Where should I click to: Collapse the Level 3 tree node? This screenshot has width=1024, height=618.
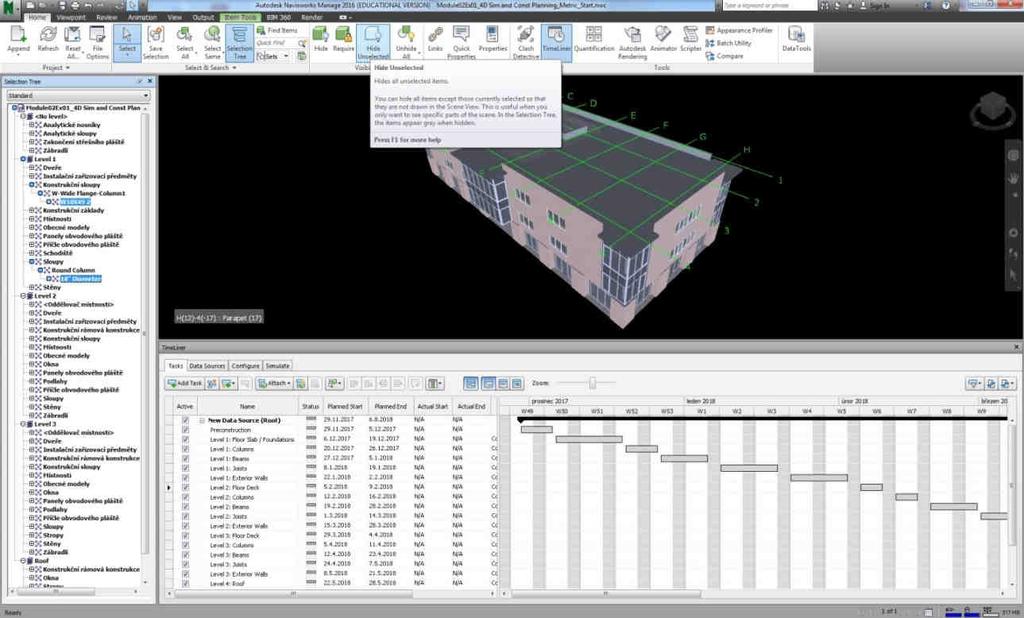(x=23, y=424)
